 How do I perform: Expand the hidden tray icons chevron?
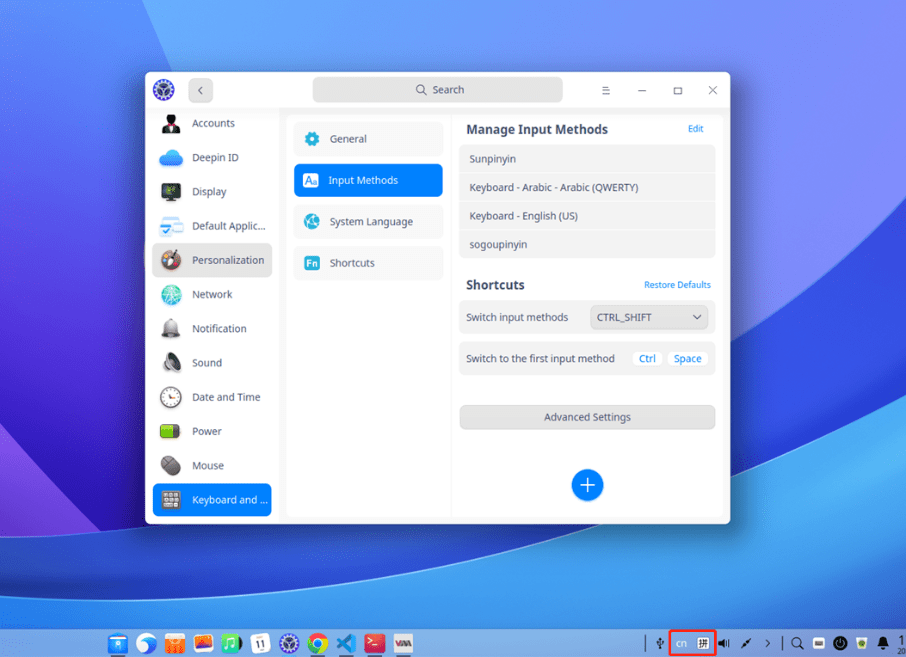[x=766, y=643]
